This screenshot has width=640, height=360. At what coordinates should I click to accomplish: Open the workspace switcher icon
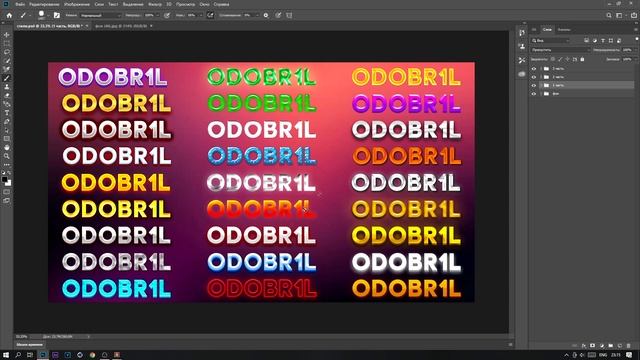619,15
